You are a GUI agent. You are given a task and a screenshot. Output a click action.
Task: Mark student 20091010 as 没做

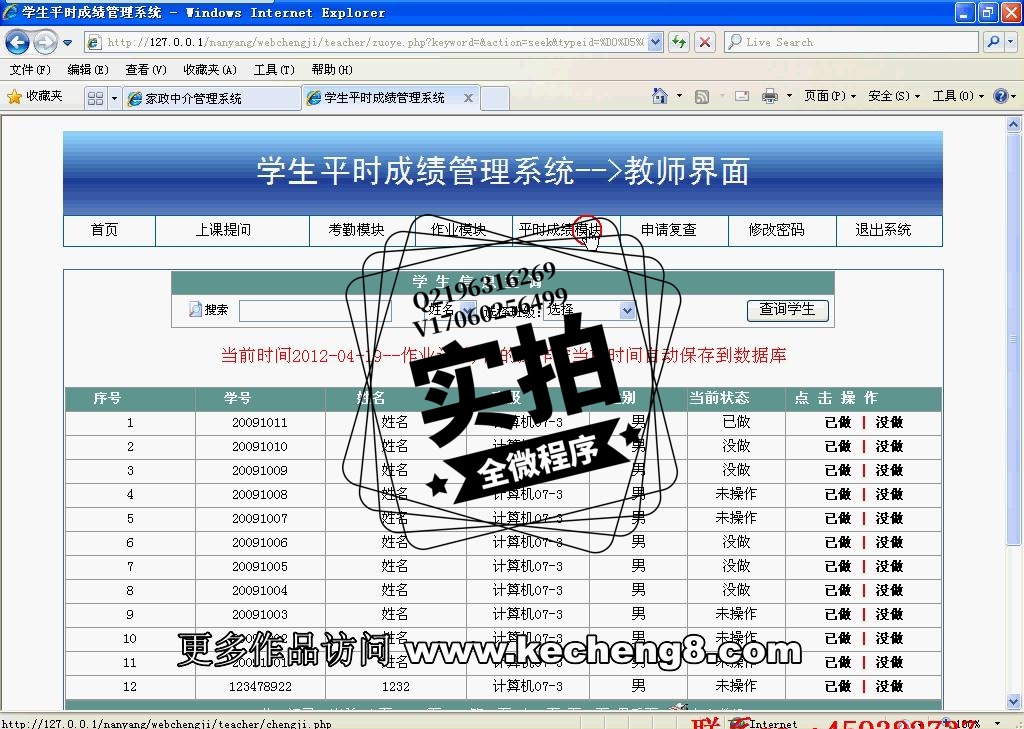click(889, 447)
